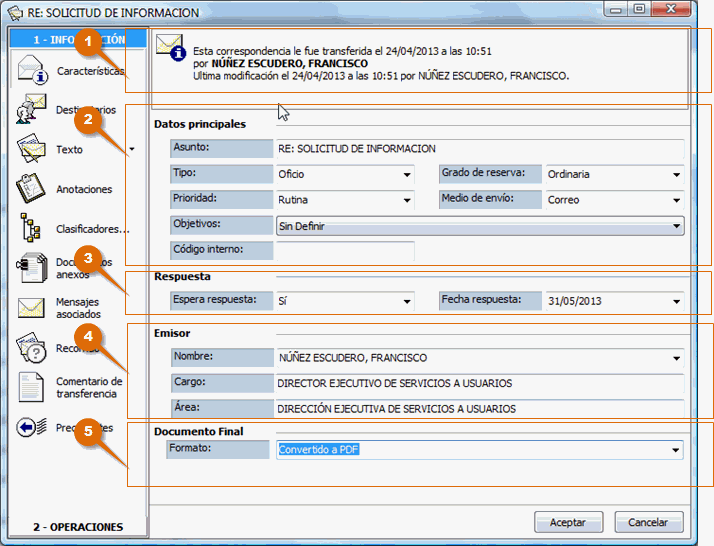Open Mensajes asociados envelope icon

31,308
